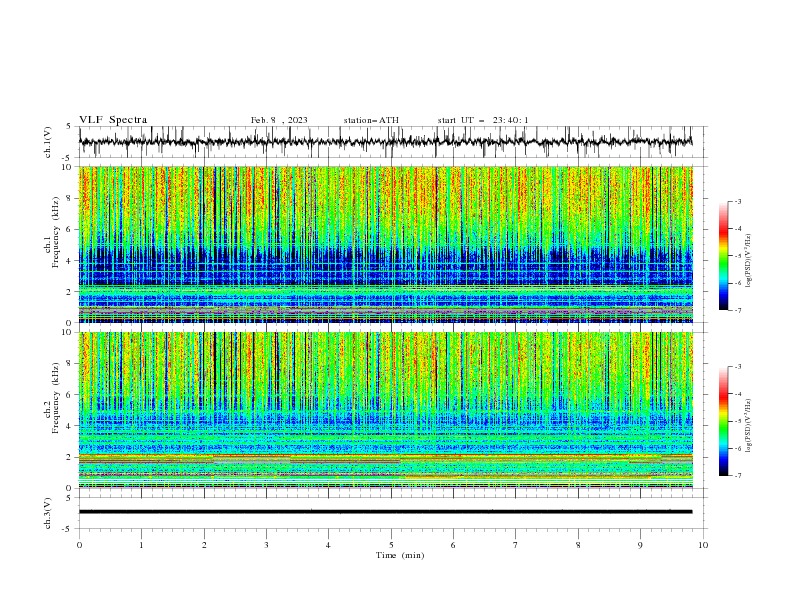Viewport: 792px width, 612px height.
Task: Click the ch.2 frequency tick "4"
Action: 69,426
